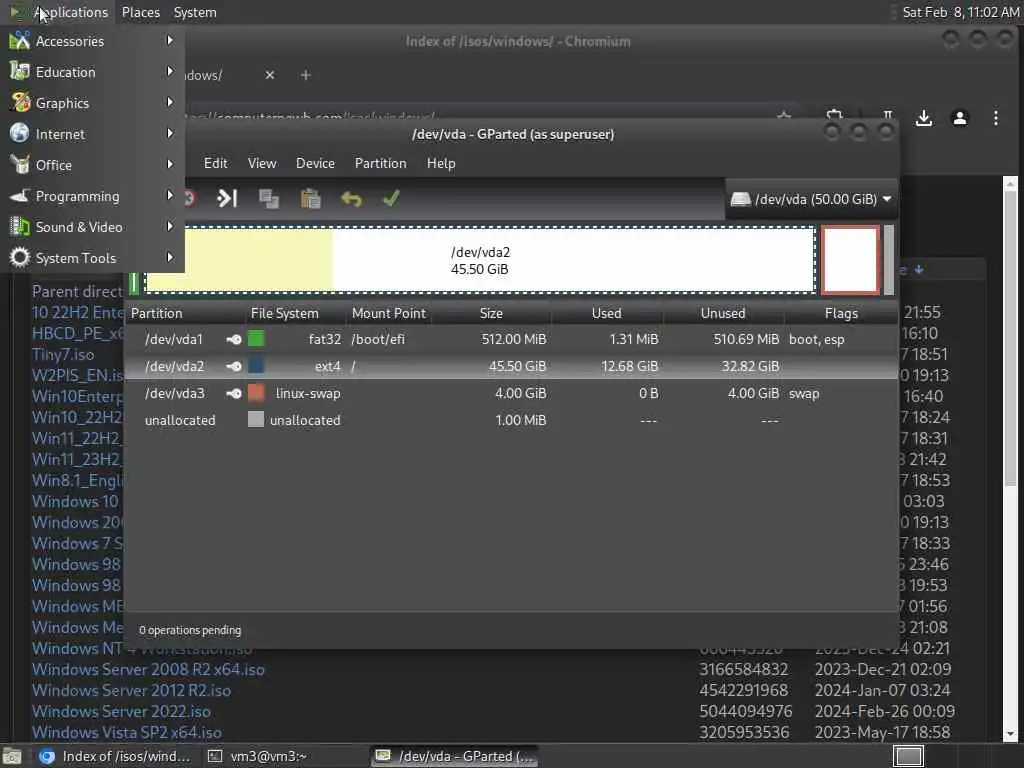Click the Copy partition toolbar icon
Screen dimensions: 1024x768
point(268,199)
